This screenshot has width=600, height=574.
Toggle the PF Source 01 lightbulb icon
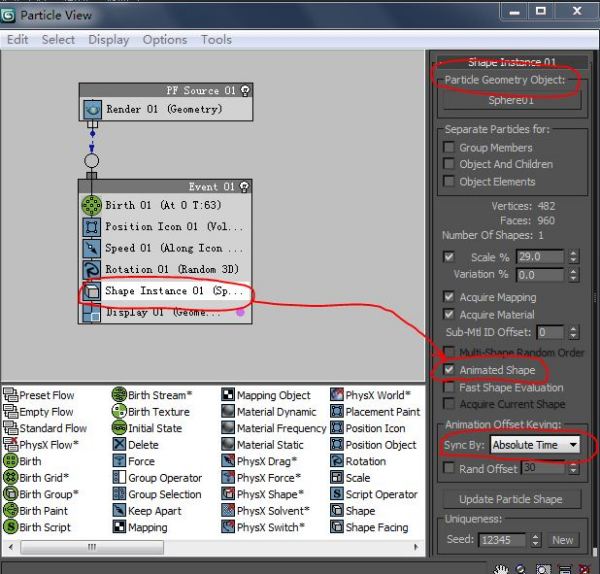245,90
